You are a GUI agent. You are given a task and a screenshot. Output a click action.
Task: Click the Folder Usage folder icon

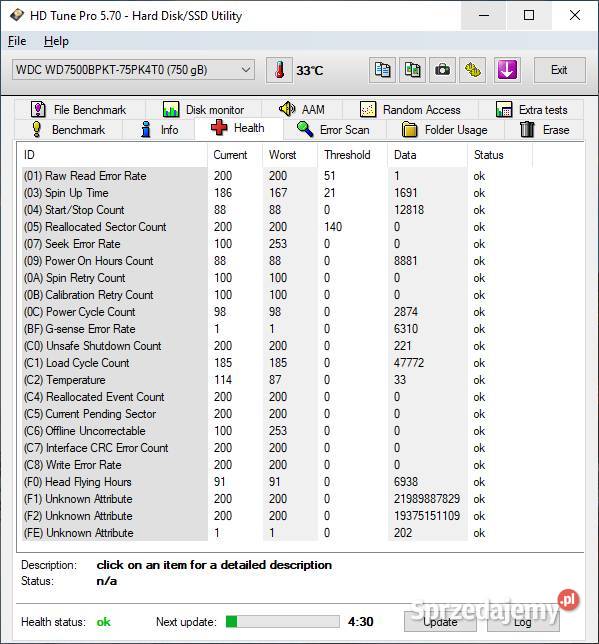409,129
